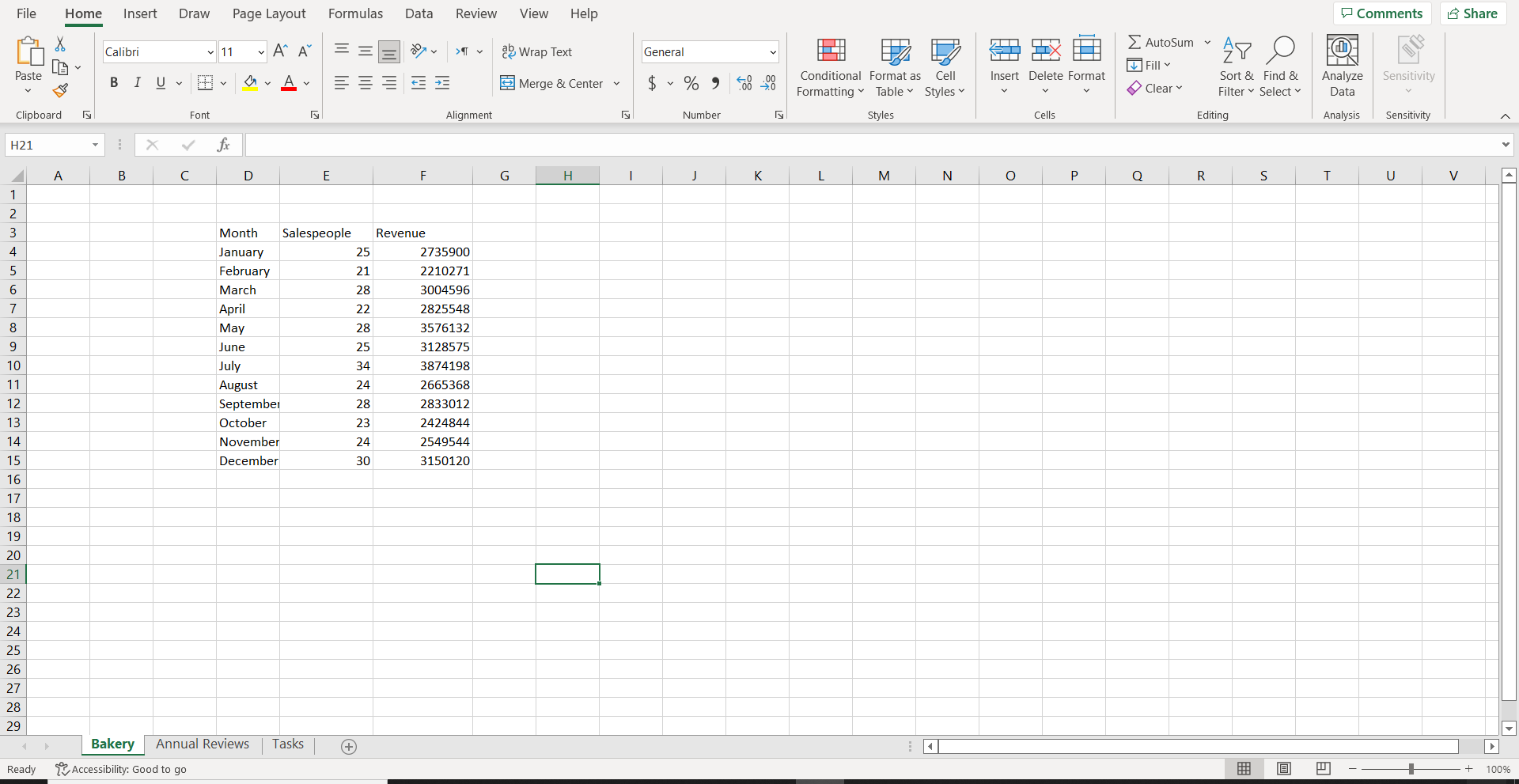Switch to Page Layout view button
1519x784 pixels.
(x=1284, y=769)
